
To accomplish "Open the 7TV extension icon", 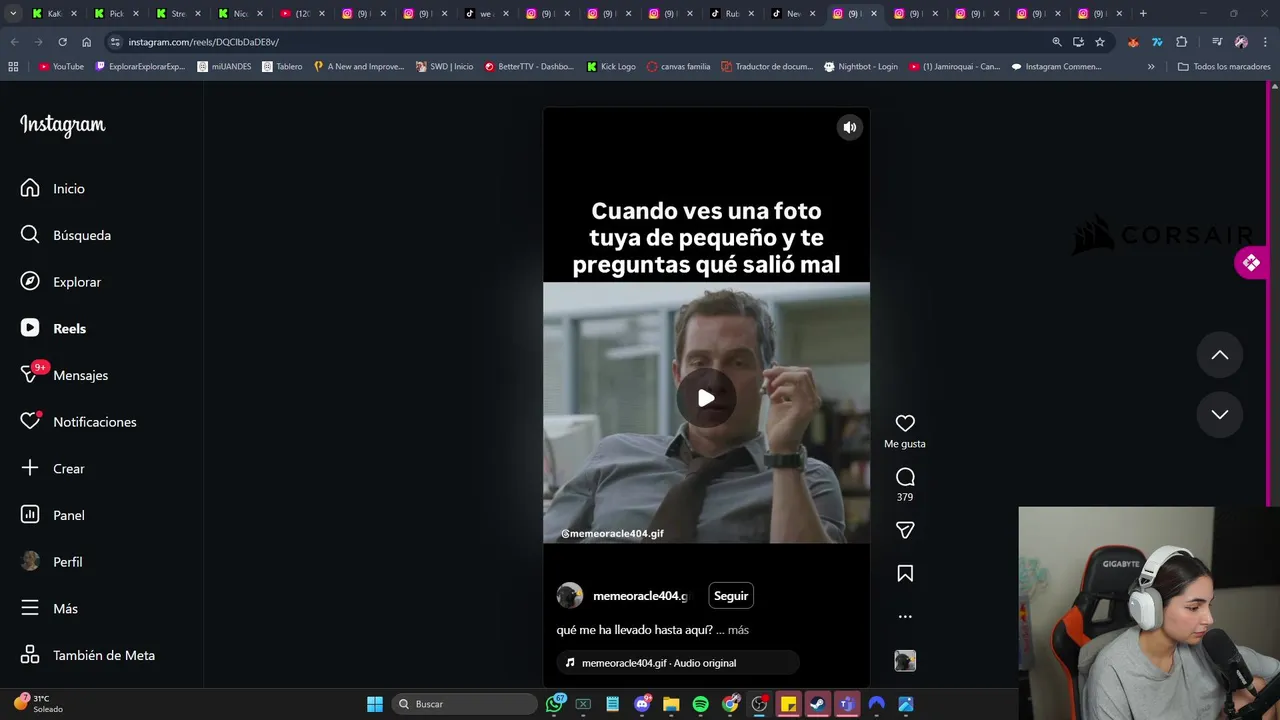I will click(1157, 42).
